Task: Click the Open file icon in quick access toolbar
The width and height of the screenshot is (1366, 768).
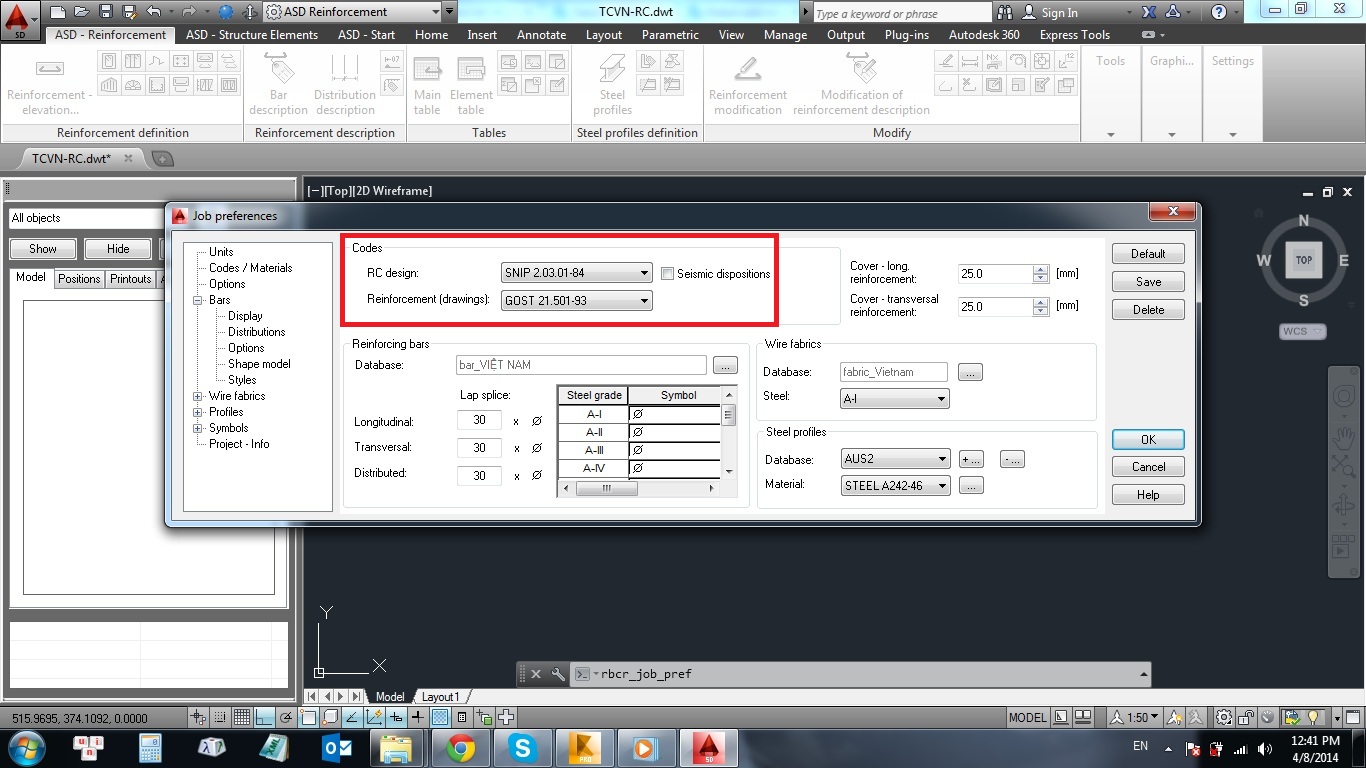Action: [x=82, y=12]
